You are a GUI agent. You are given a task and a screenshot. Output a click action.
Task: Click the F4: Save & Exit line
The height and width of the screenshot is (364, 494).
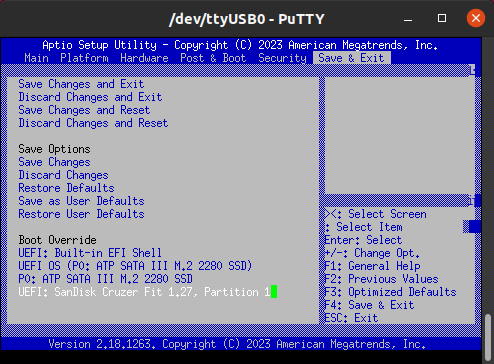coord(370,305)
